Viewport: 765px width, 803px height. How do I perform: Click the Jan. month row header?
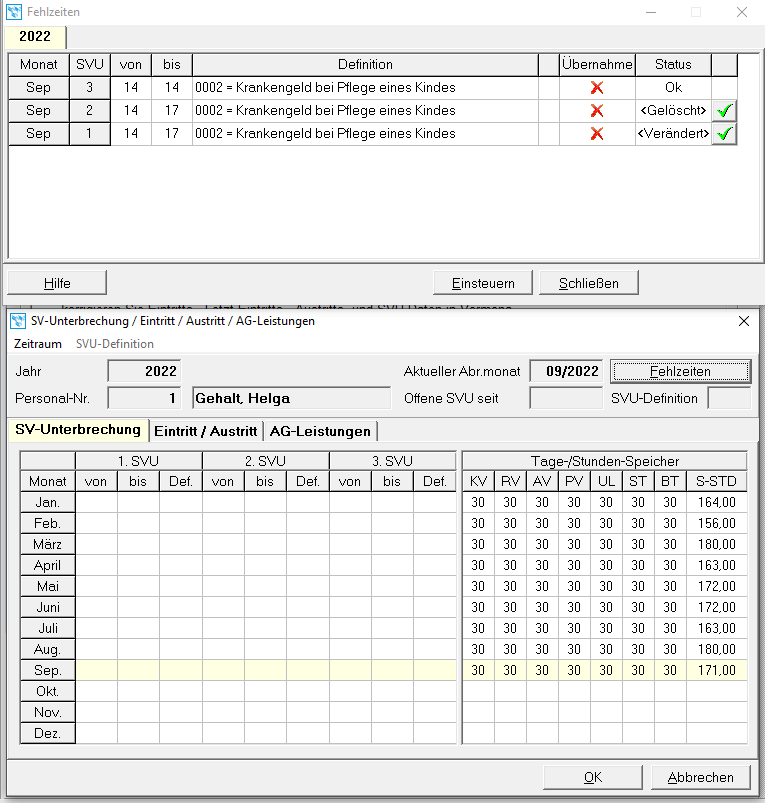tap(48, 502)
